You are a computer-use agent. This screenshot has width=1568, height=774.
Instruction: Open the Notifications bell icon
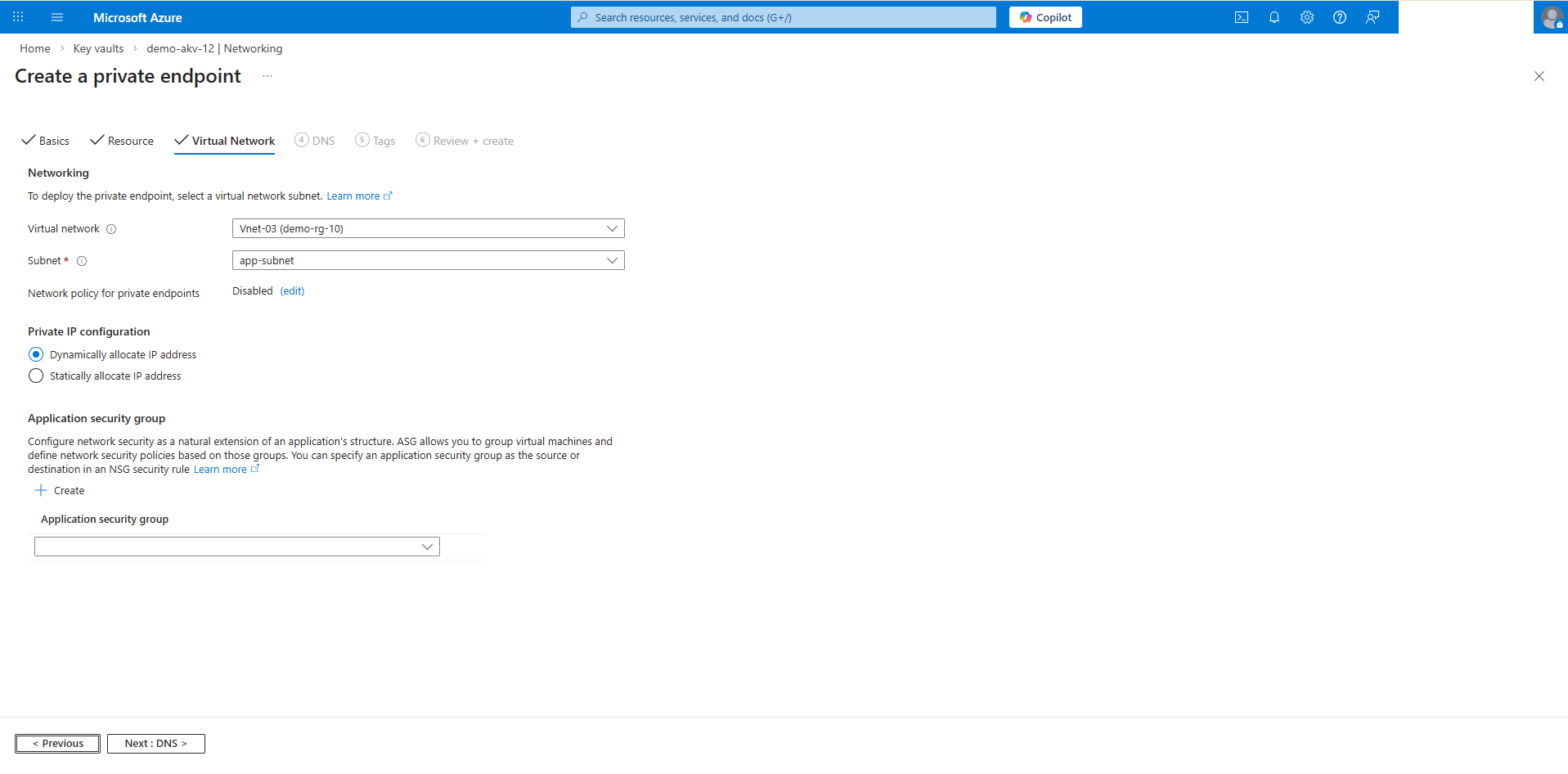(x=1274, y=16)
